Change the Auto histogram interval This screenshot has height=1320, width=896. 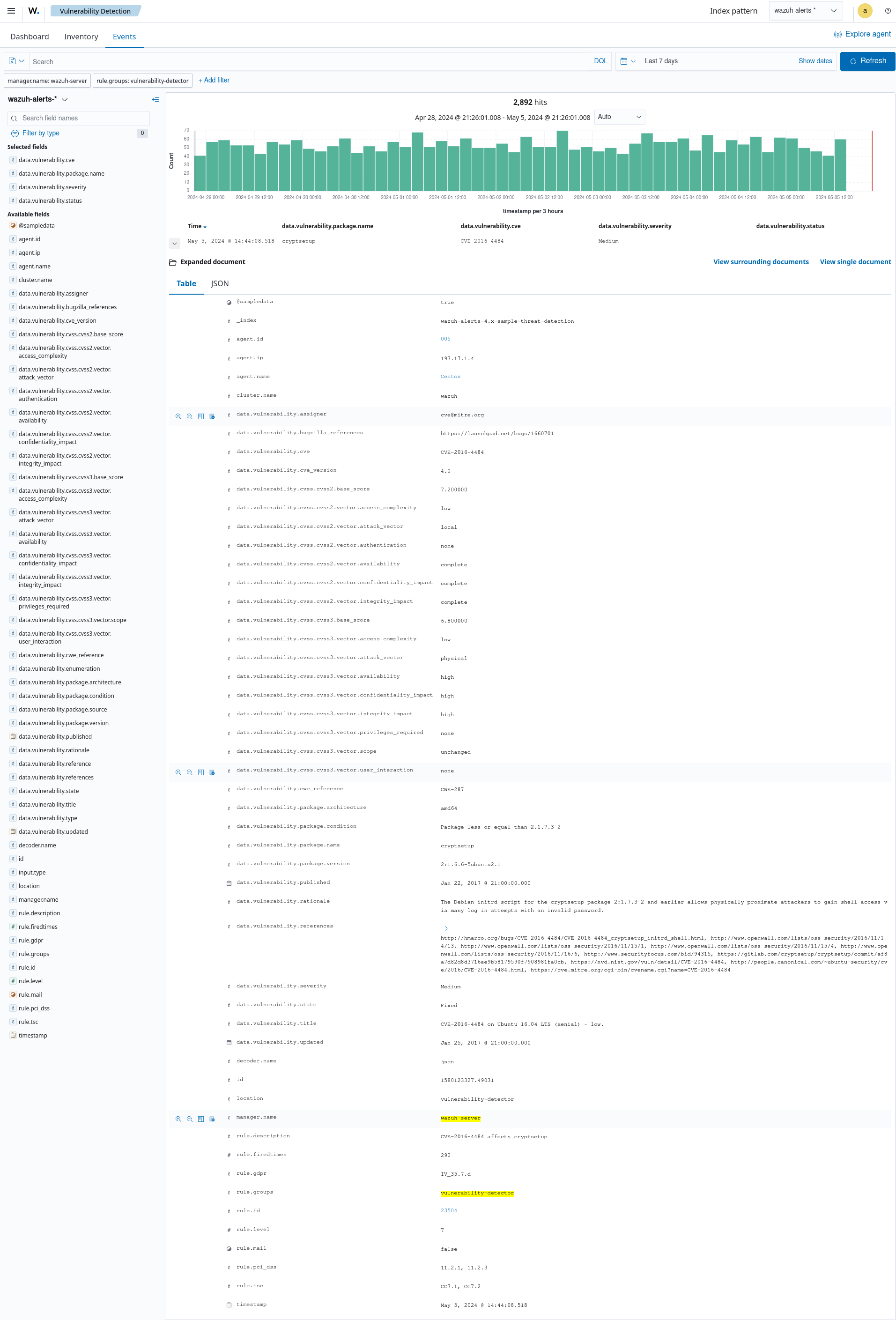(x=619, y=117)
